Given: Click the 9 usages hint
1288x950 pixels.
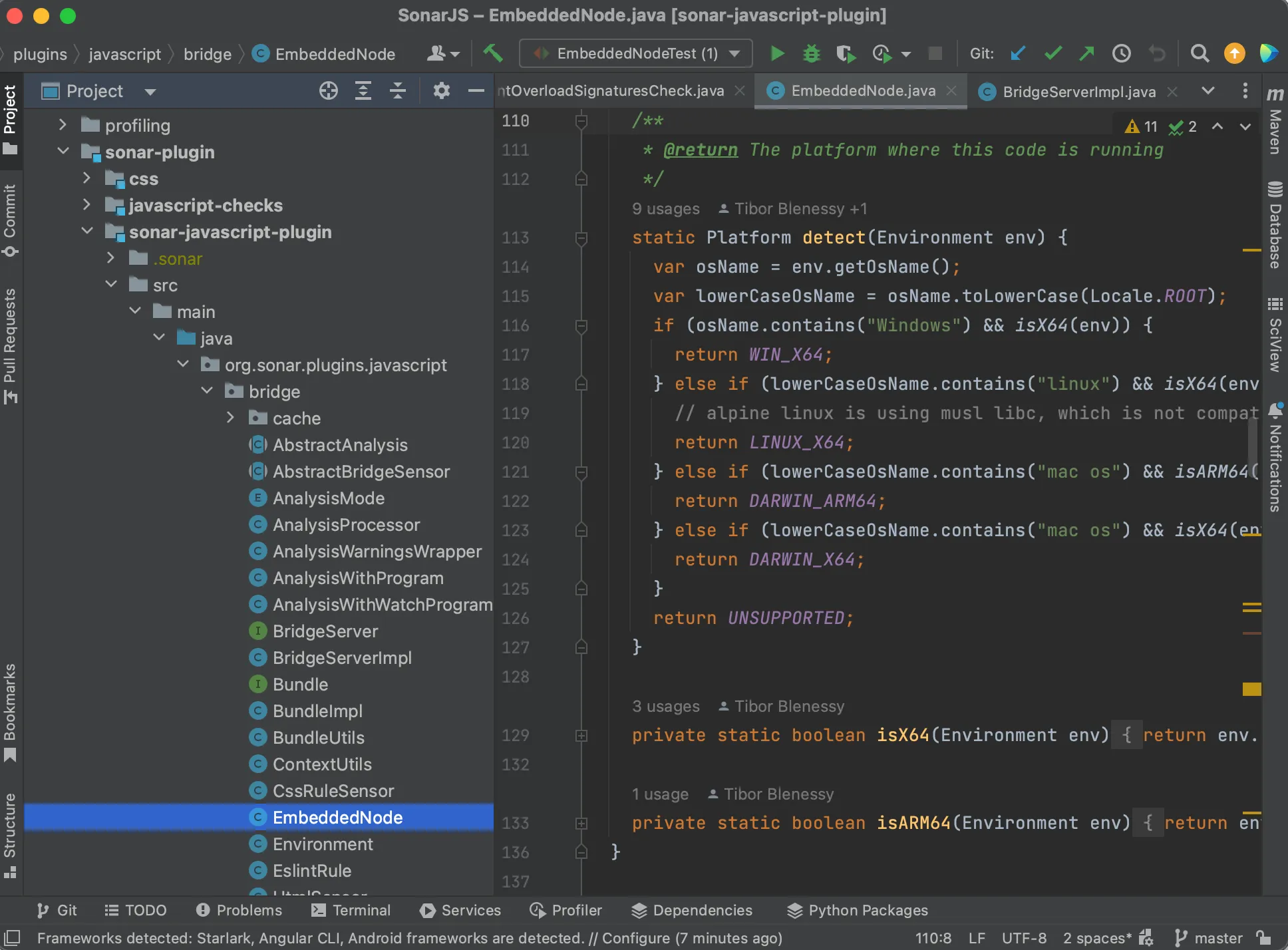Looking at the screenshot, I should click(x=666, y=209).
